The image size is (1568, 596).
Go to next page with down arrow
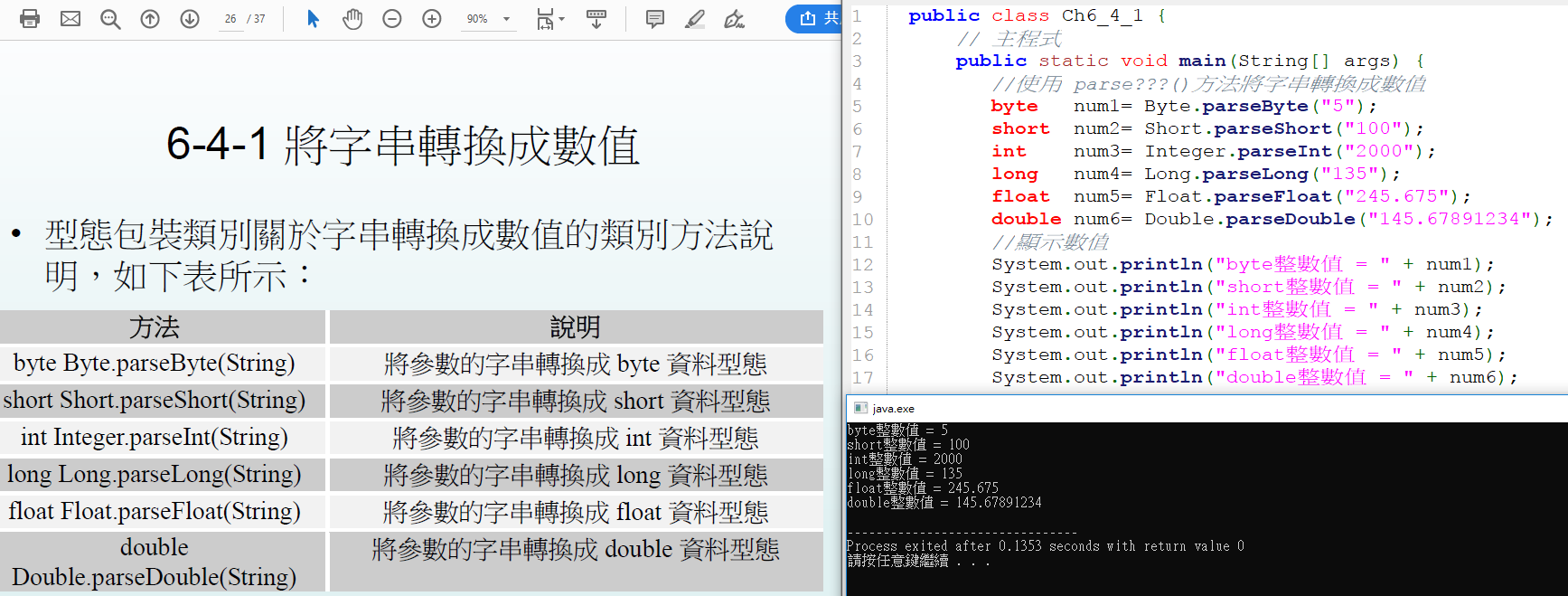point(190,19)
